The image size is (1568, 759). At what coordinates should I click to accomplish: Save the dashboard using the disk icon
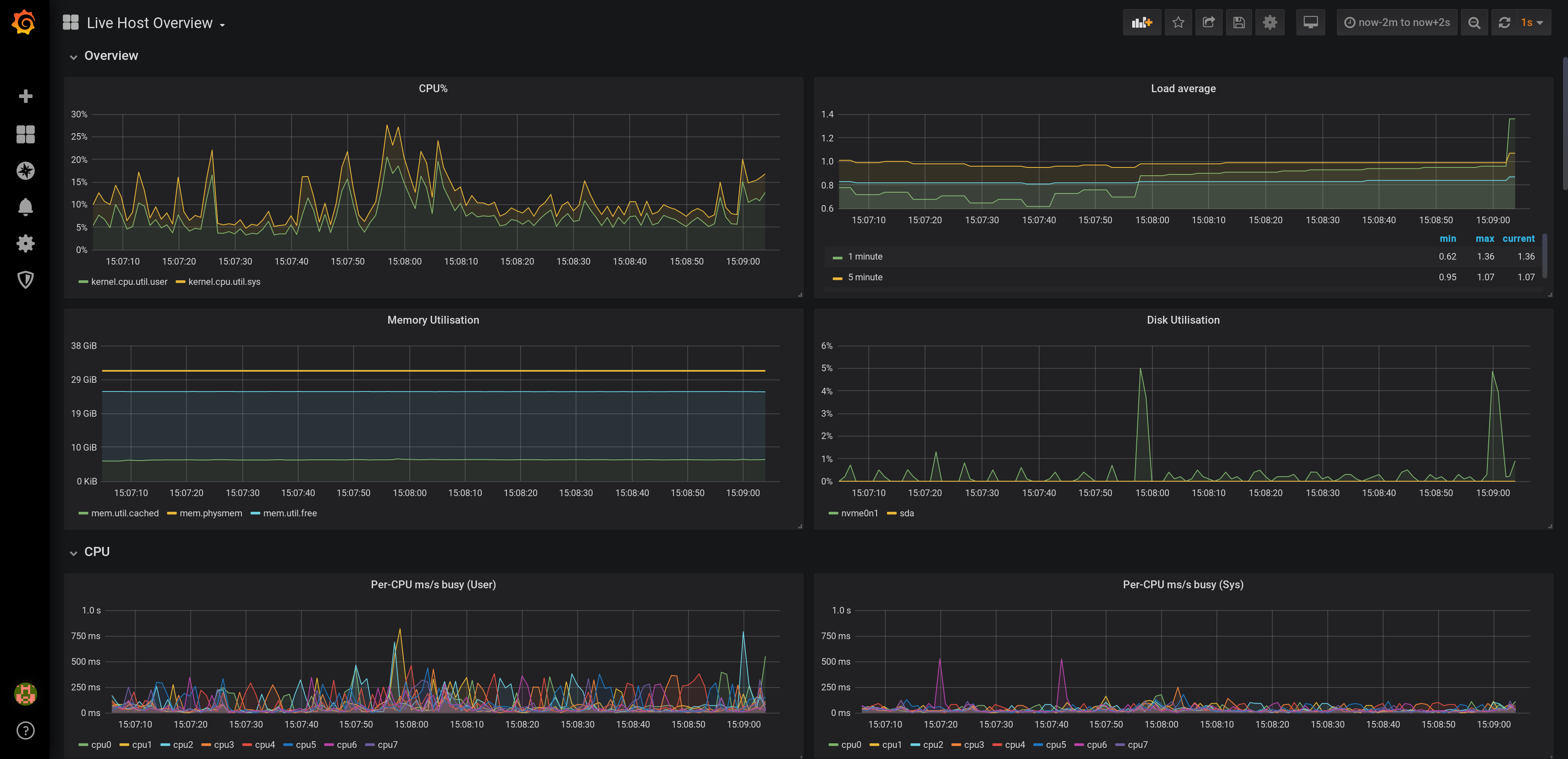tap(1239, 22)
